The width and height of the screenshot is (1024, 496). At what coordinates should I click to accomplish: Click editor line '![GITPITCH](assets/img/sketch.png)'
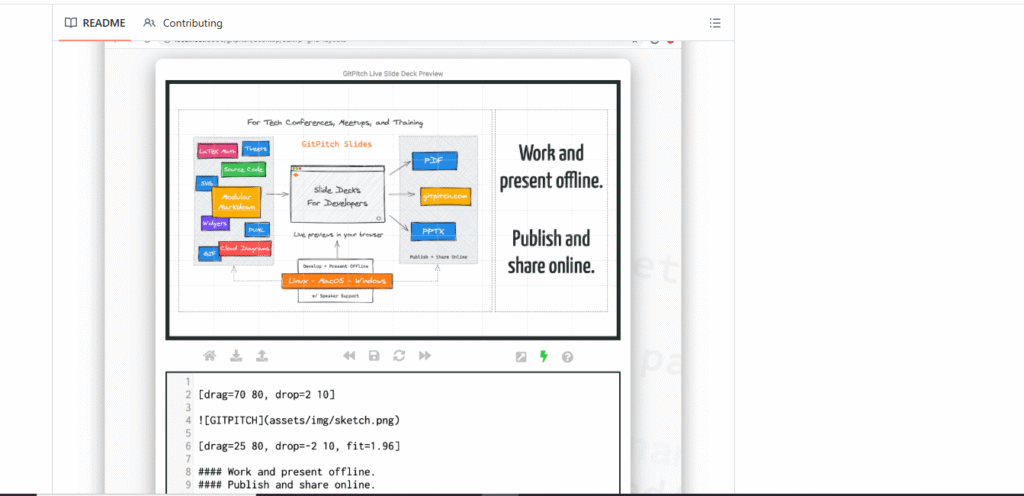[x=298, y=420]
